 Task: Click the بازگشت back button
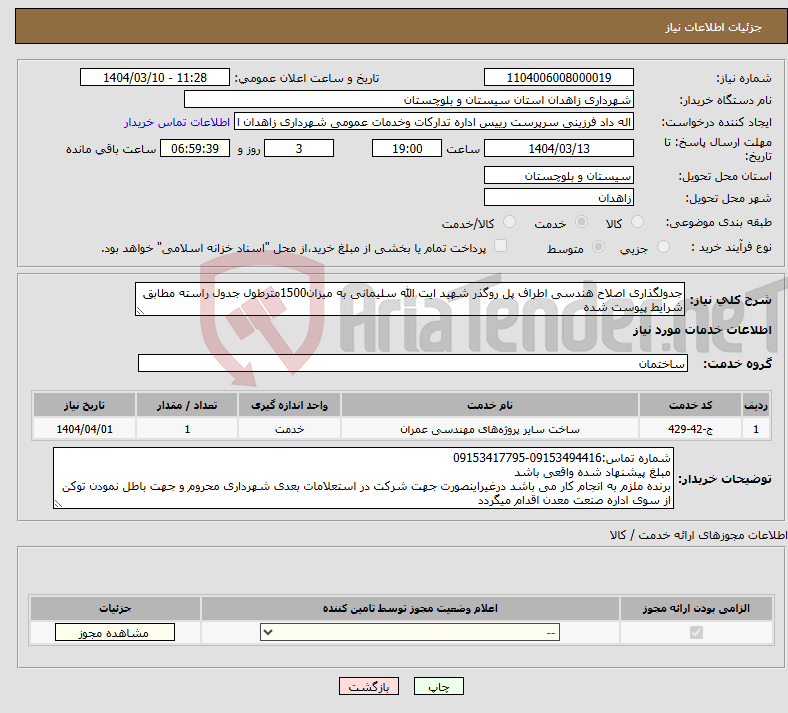(369, 686)
